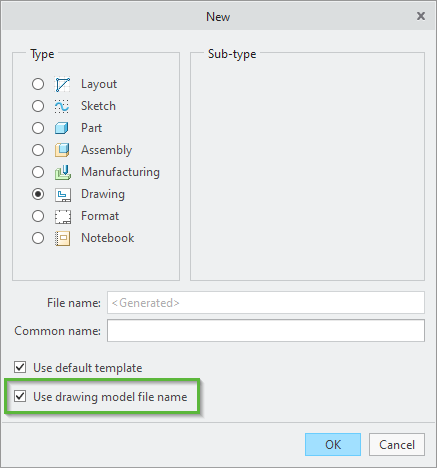Uncheck Use default template

pyautogui.click(x=20, y=367)
